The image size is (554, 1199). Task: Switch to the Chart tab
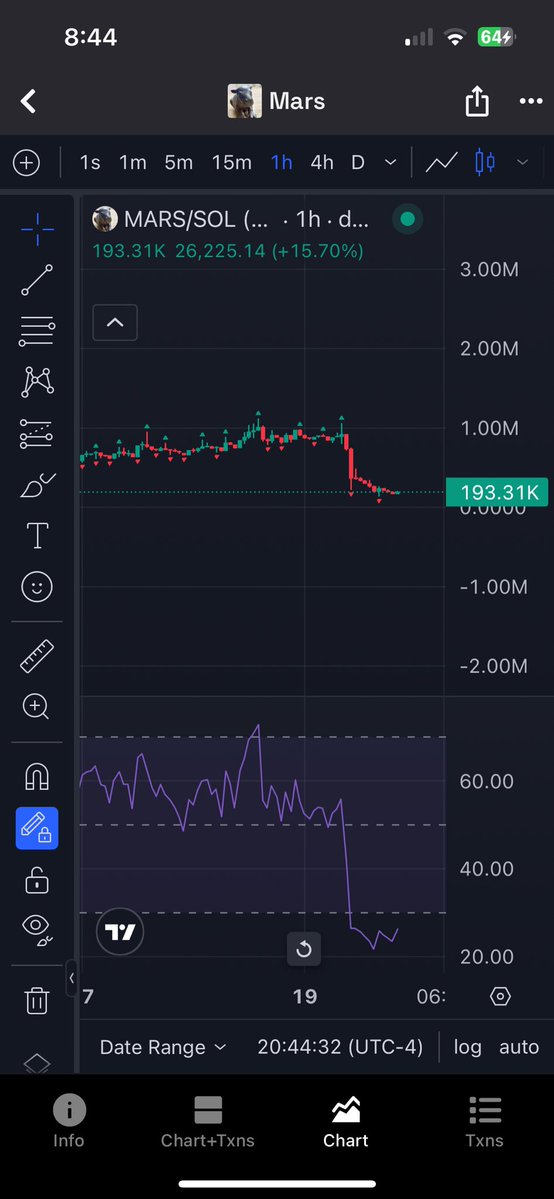(x=346, y=1122)
